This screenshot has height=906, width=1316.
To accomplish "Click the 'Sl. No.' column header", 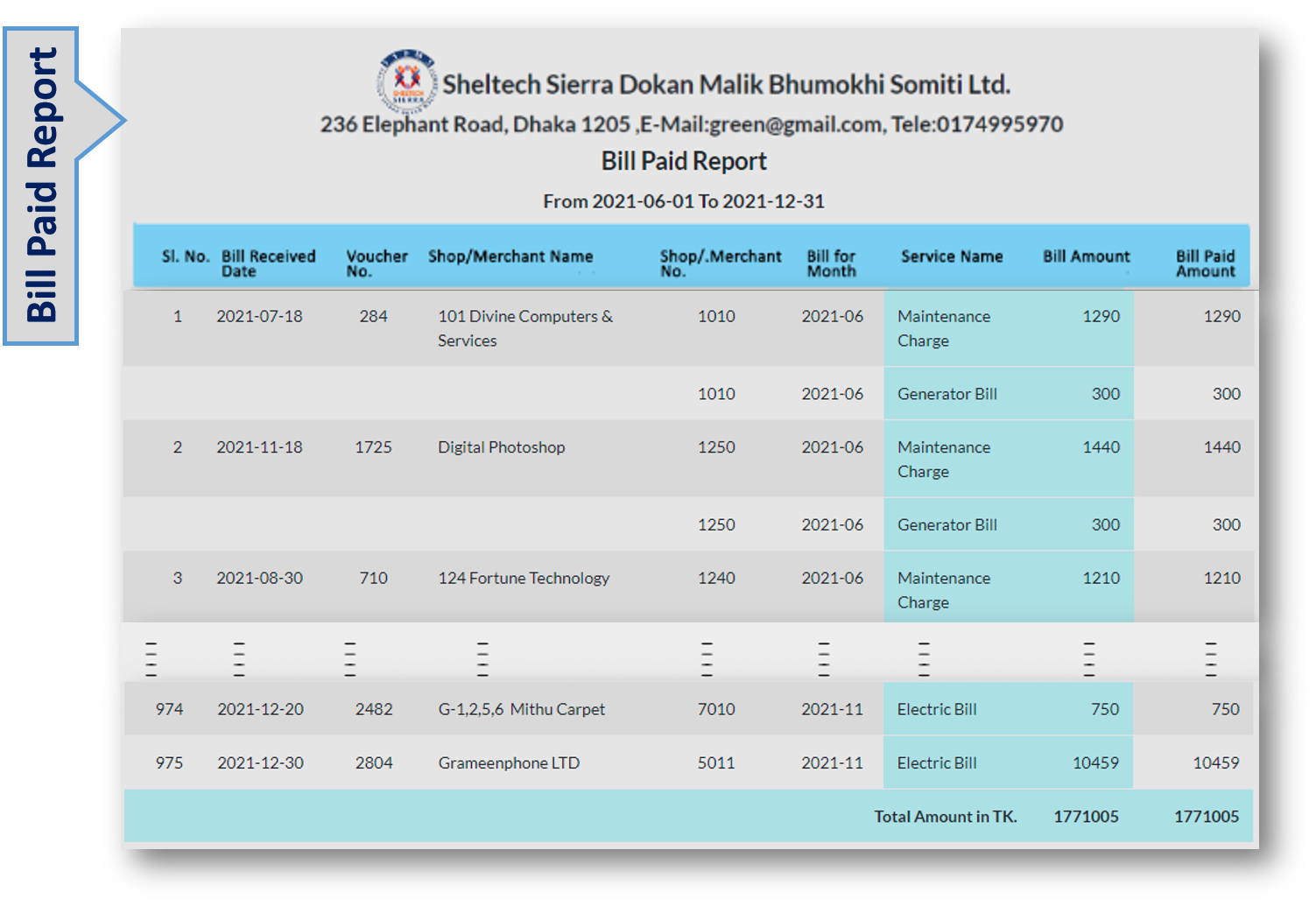I will [186, 256].
